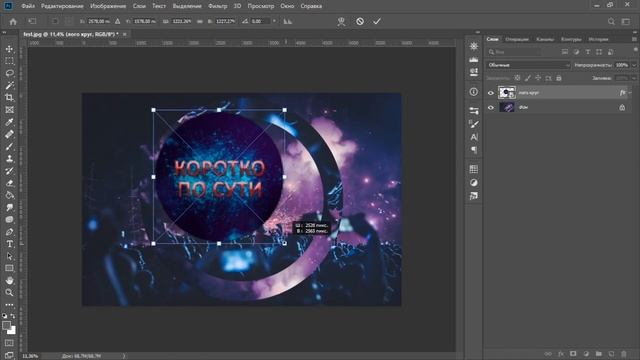The image size is (640, 360).
Task: Add layer style fx icon at panel bottom
Action: point(561,353)
